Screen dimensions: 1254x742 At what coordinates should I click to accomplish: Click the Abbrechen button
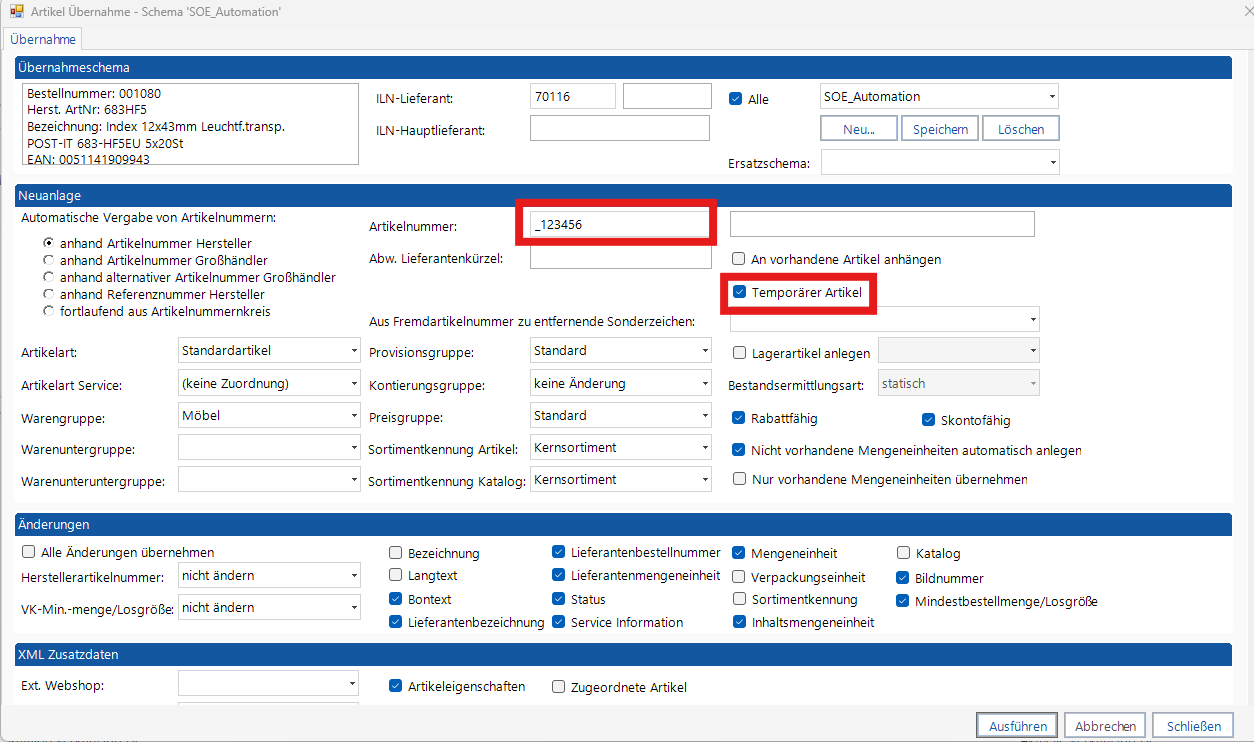(x=1105, y=726)
